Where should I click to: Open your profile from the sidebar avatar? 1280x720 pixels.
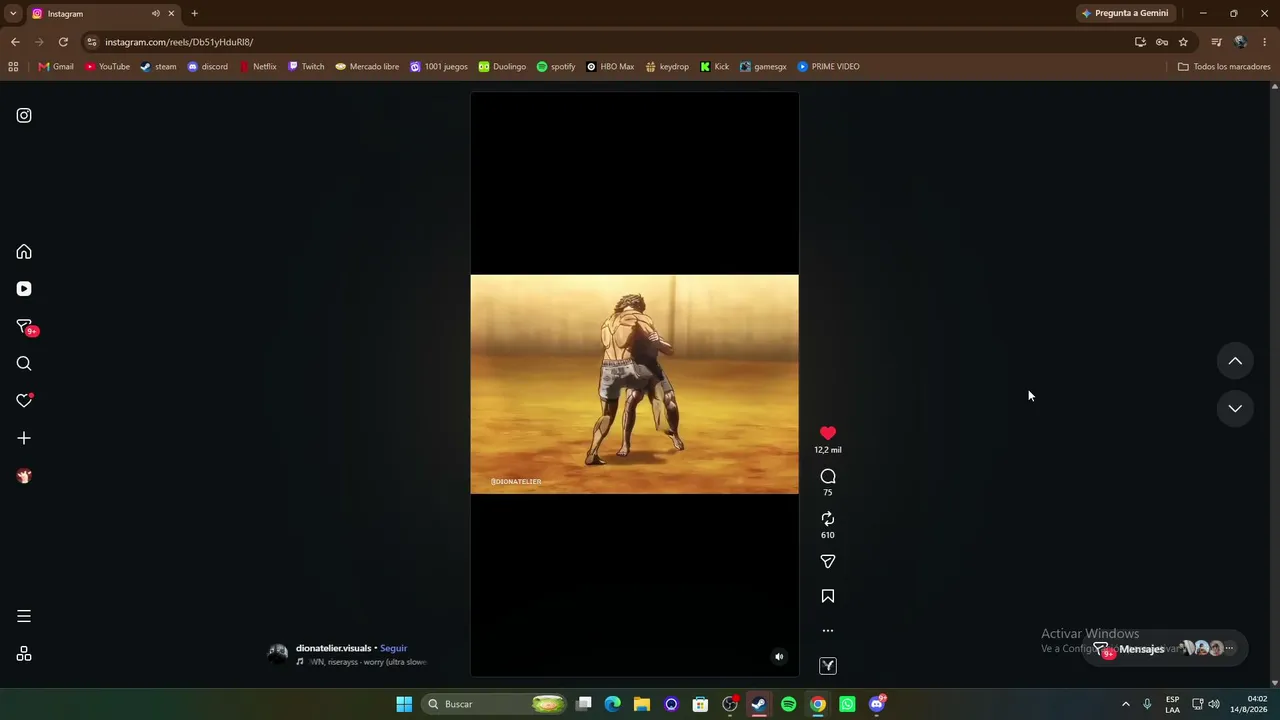(24, 476)
